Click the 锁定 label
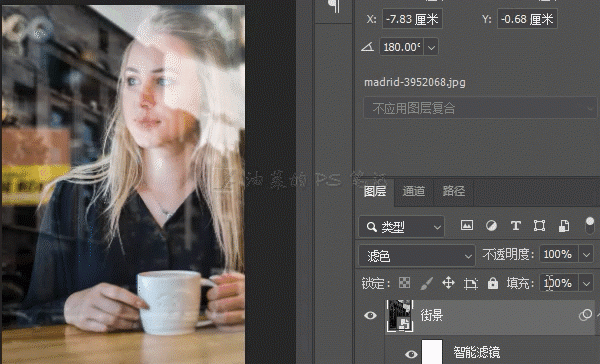The image size is (600, 364). (x=376, y=284)
